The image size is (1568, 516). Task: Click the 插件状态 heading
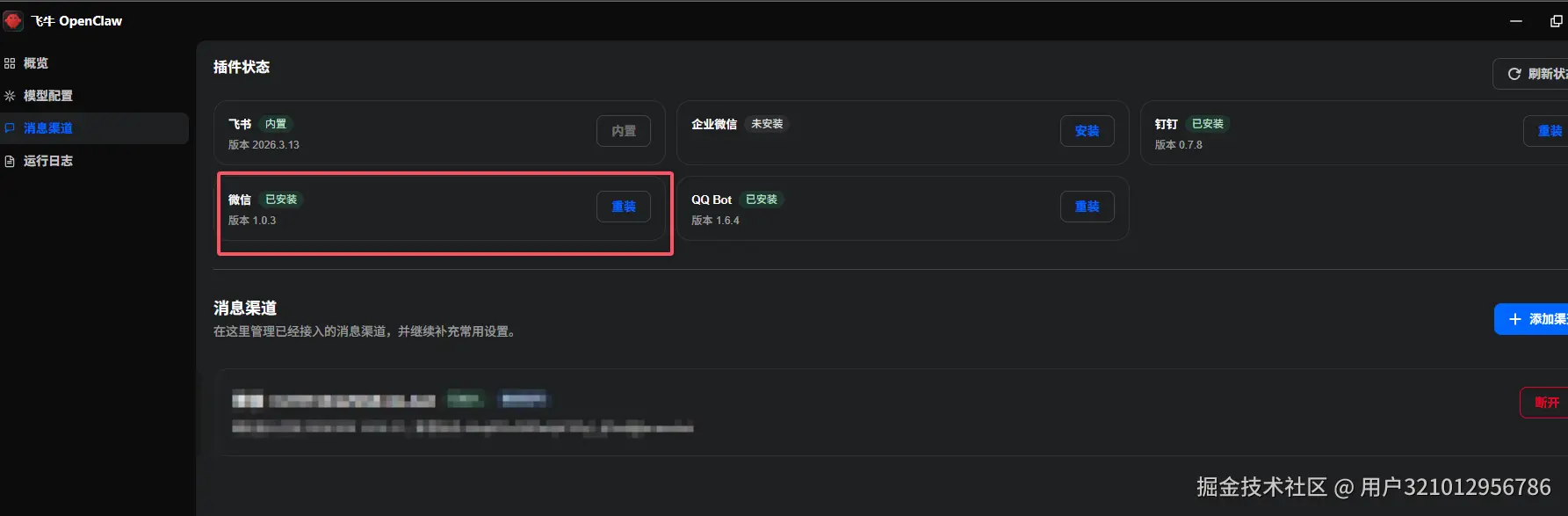coord(242,67)
